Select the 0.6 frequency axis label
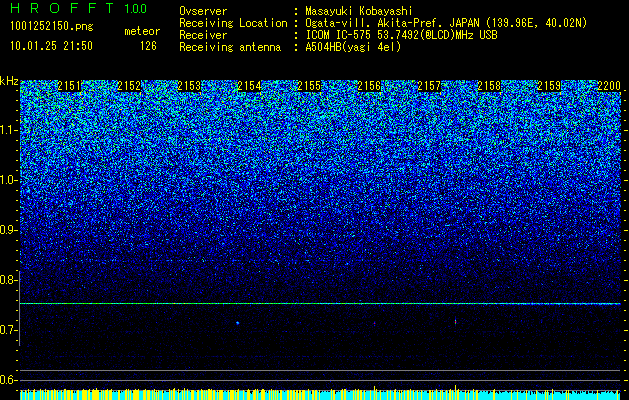The width and height of the screenshot is (629, 400). click(7, 380)
